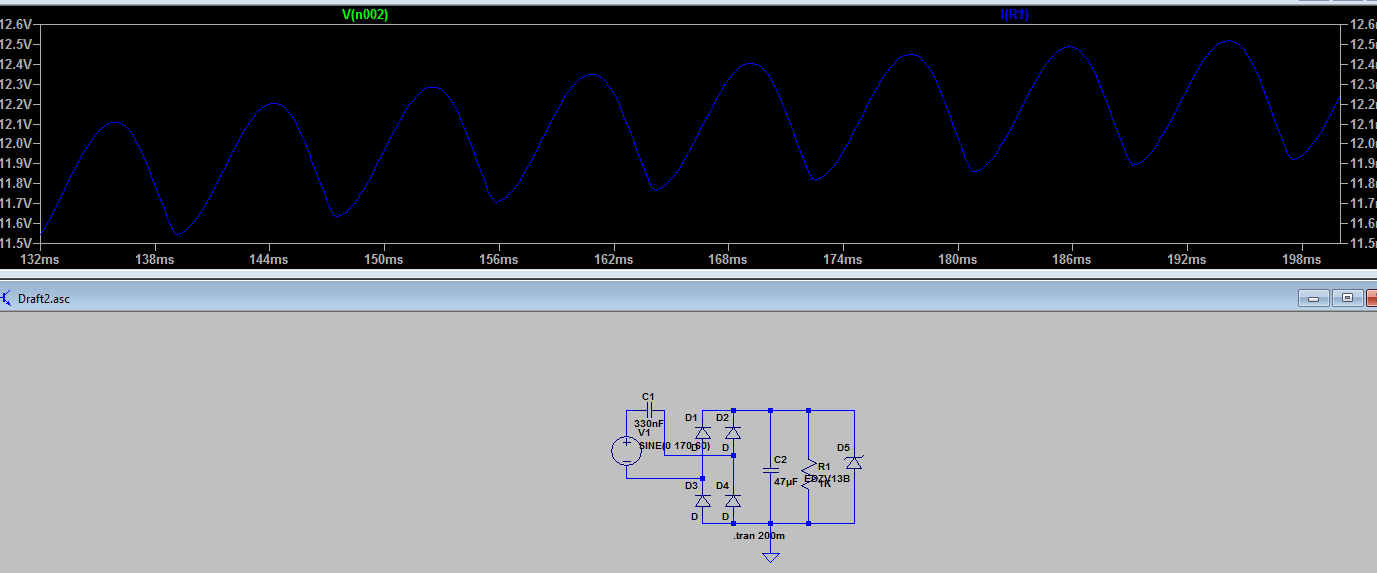
Task: Click the Draft2.asc window title
Action: pyautogui.click(x=44, y=298)
